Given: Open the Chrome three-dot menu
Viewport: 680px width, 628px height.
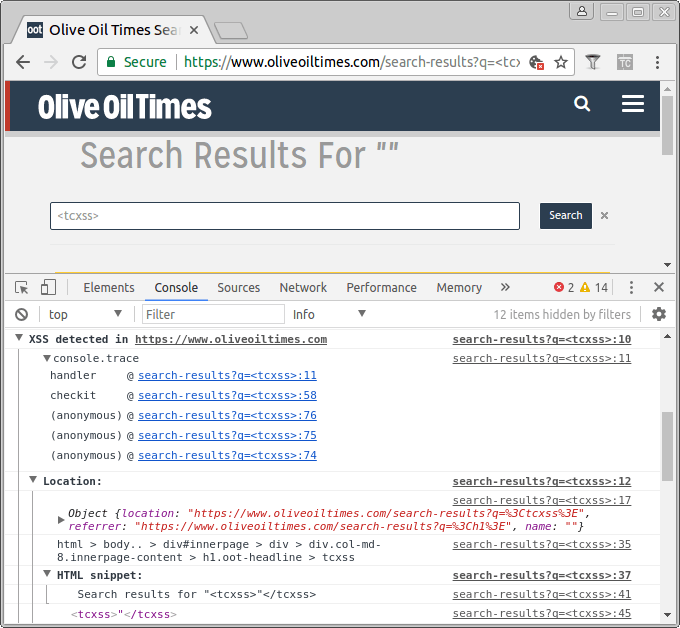Looking at the screenshot, I should [x=657, y=62].
